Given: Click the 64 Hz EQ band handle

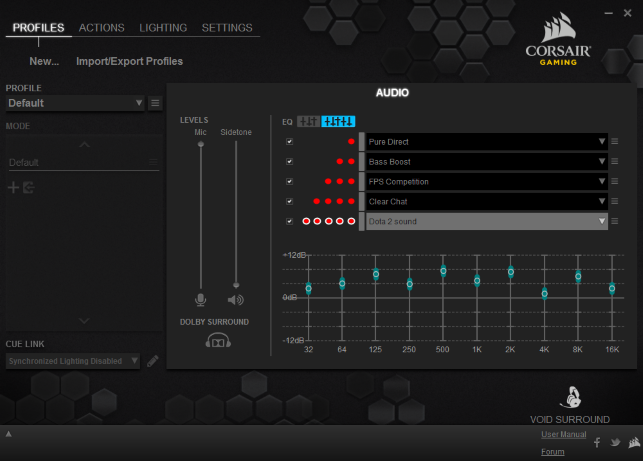Looking at the screenshot, I should 342,283.
